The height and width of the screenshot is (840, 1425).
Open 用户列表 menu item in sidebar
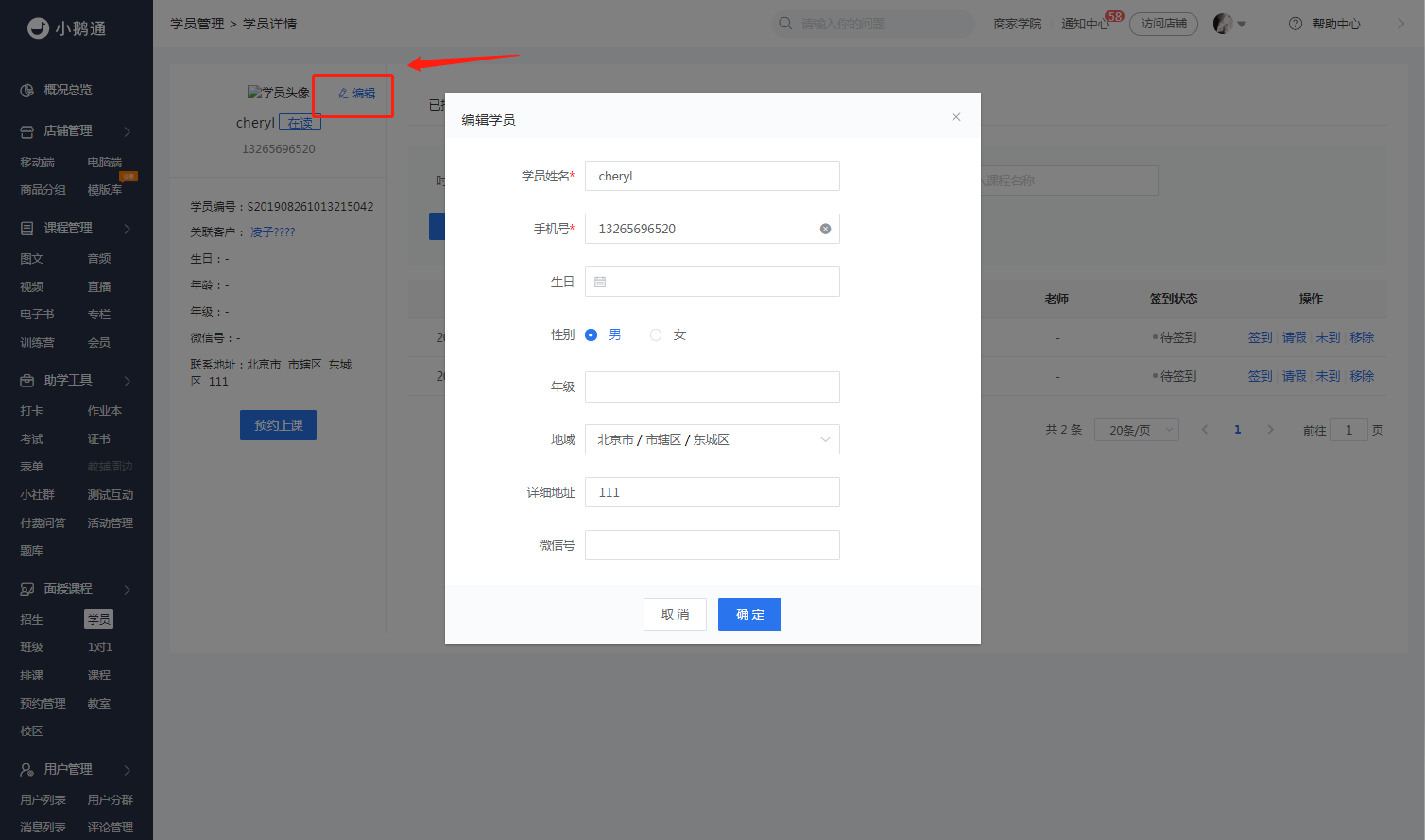tap(43, 800)
